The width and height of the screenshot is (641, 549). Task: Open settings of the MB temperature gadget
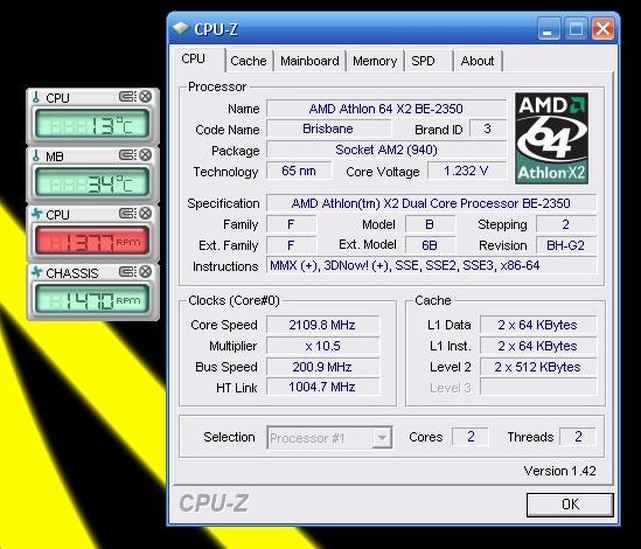tap(128, 155)
